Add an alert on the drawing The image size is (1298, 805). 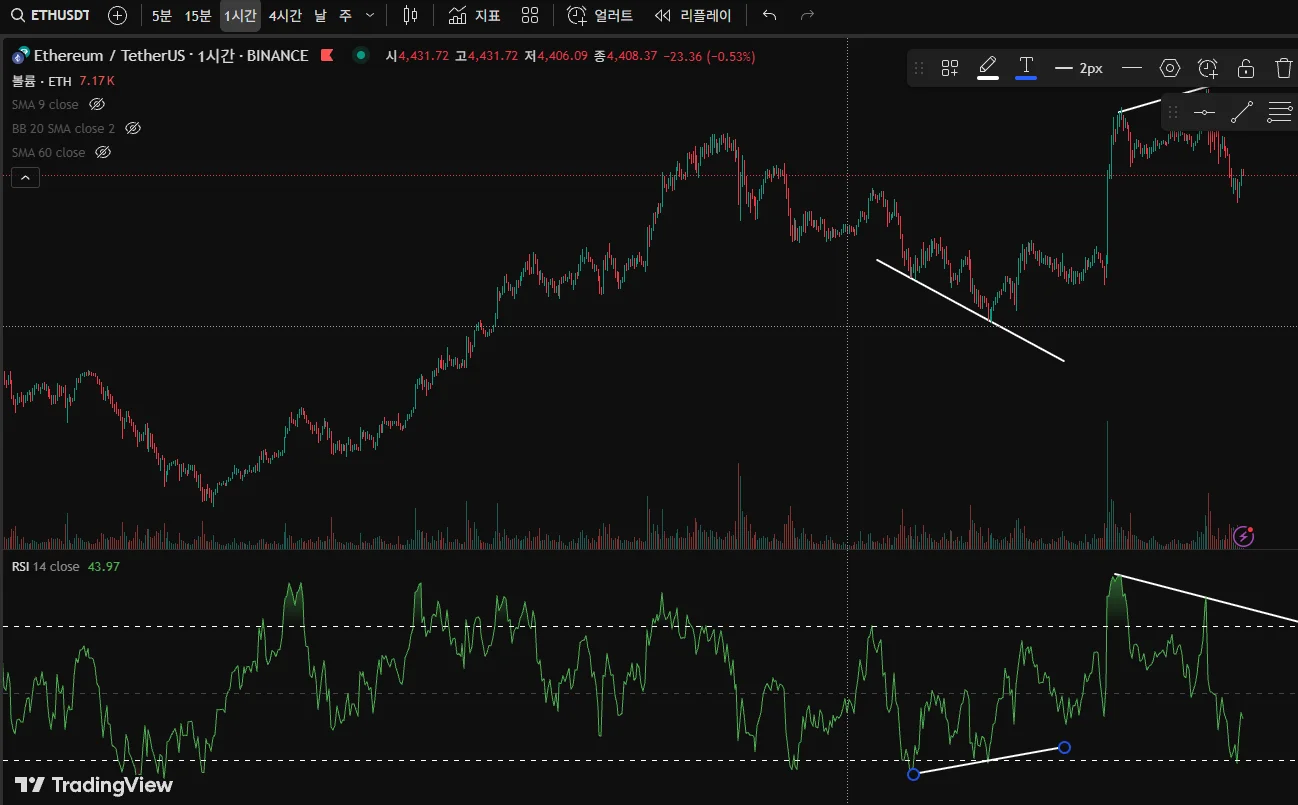coord(1208,68)
